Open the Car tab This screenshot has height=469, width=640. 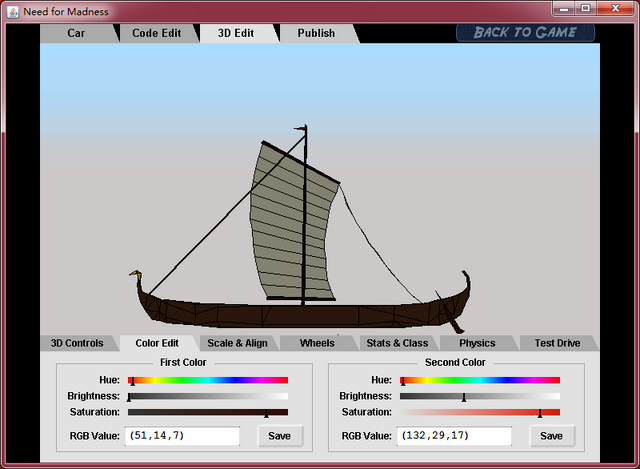76,33
